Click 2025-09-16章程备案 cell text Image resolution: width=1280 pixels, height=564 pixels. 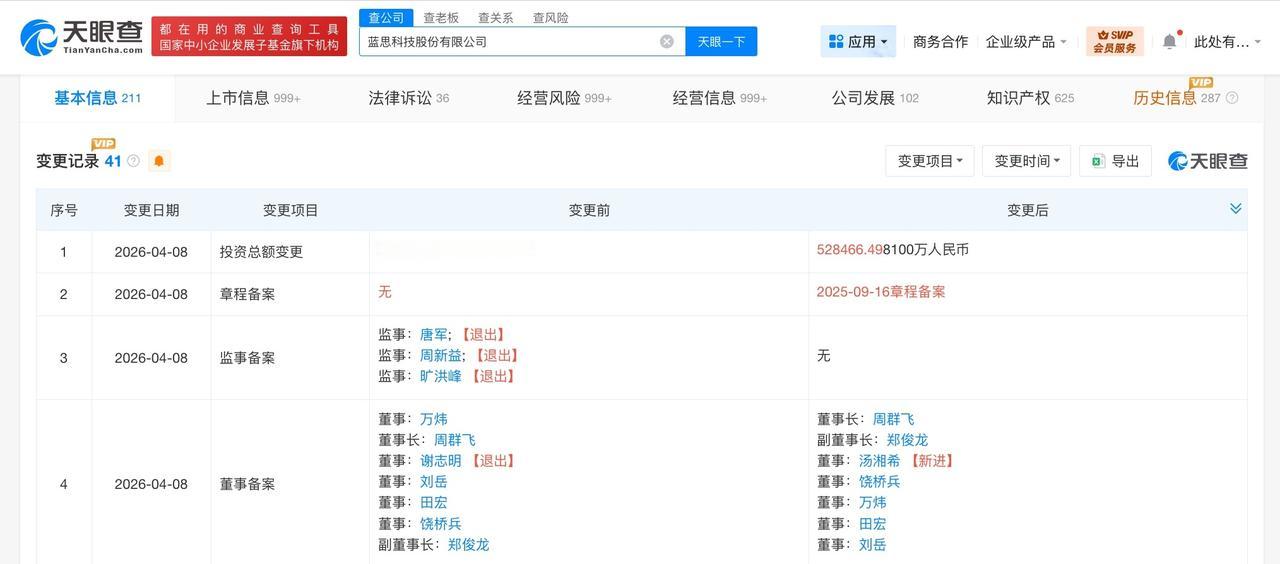pos(881,292)
